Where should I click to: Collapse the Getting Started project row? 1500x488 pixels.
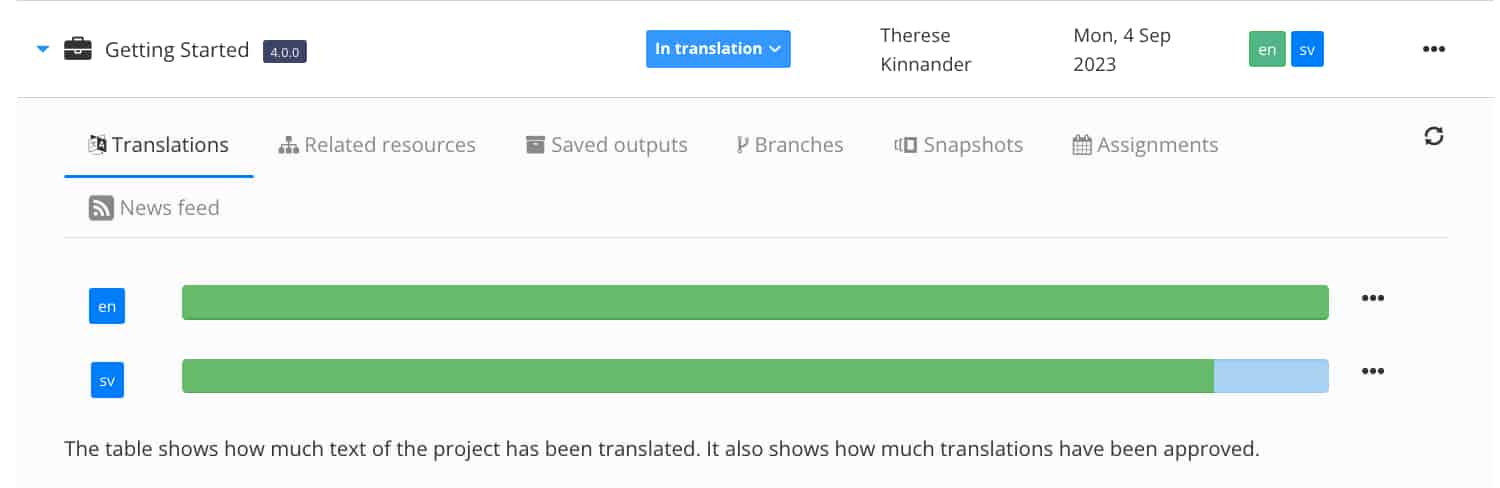click(42, 49)
